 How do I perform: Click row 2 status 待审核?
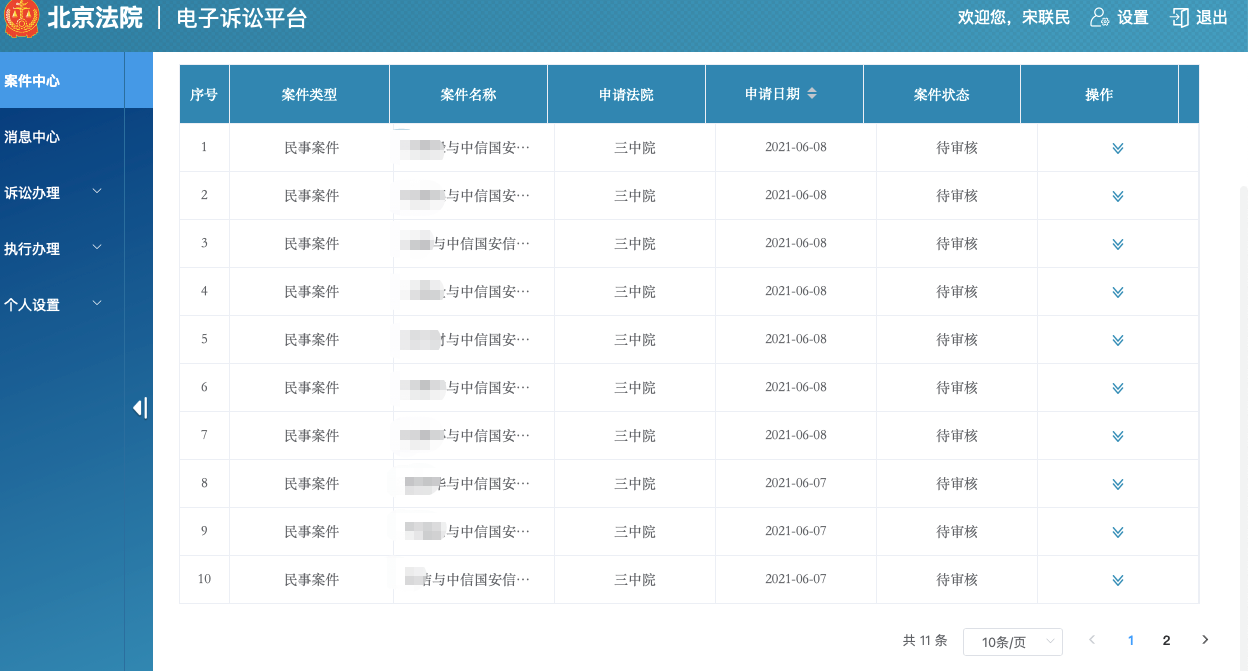tap(957, 196)
